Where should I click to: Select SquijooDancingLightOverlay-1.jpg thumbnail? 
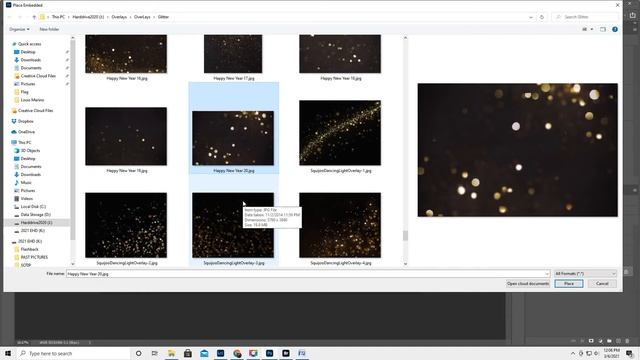pyautogui.click(x=340, y=133)
